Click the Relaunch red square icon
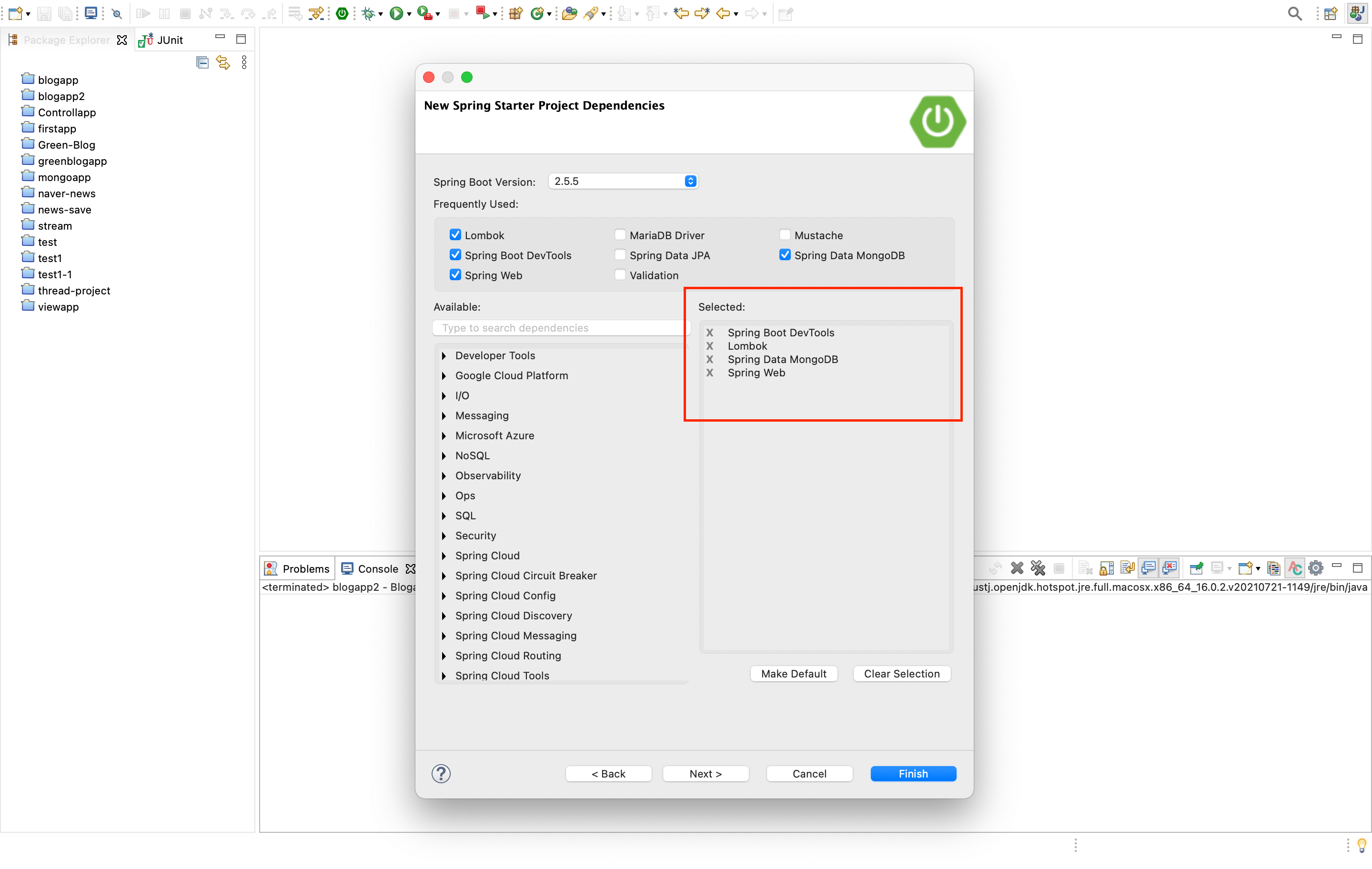The height and width of the screenshot is (869, 1372). [x=482, y=13]
